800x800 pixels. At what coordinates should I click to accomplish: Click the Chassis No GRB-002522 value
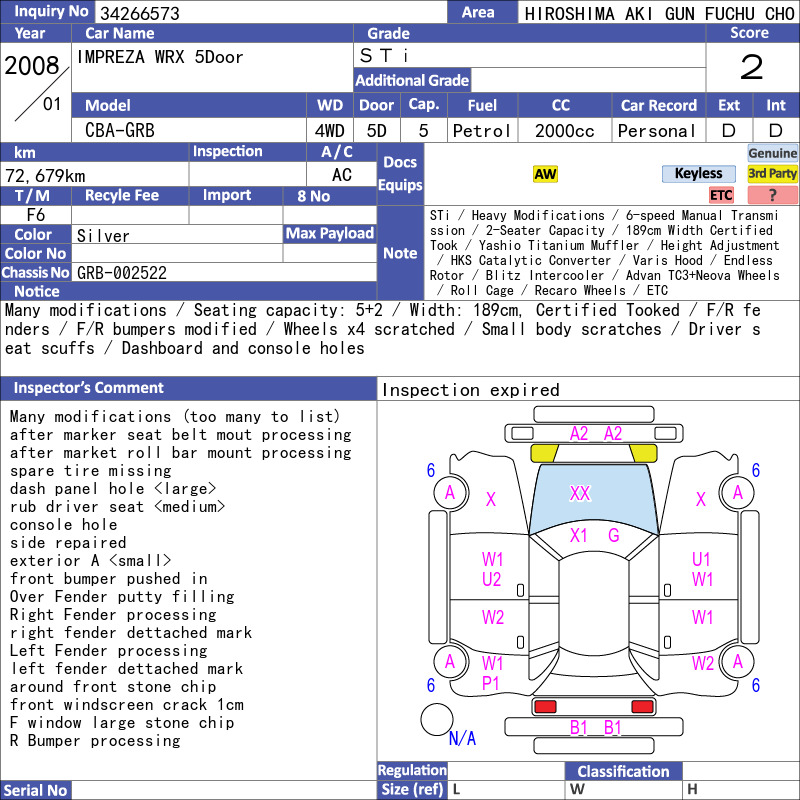coord(121,273)
